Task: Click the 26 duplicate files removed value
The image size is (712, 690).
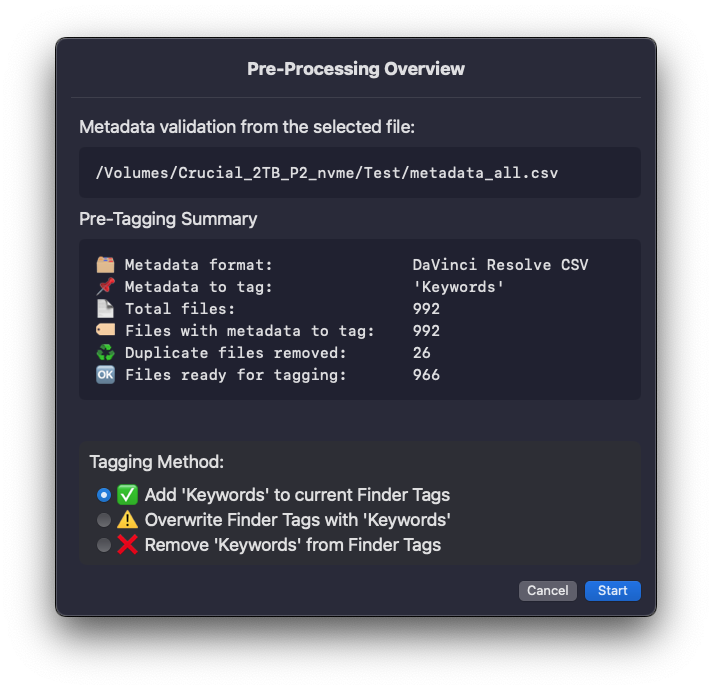Action: pos(422,353)
